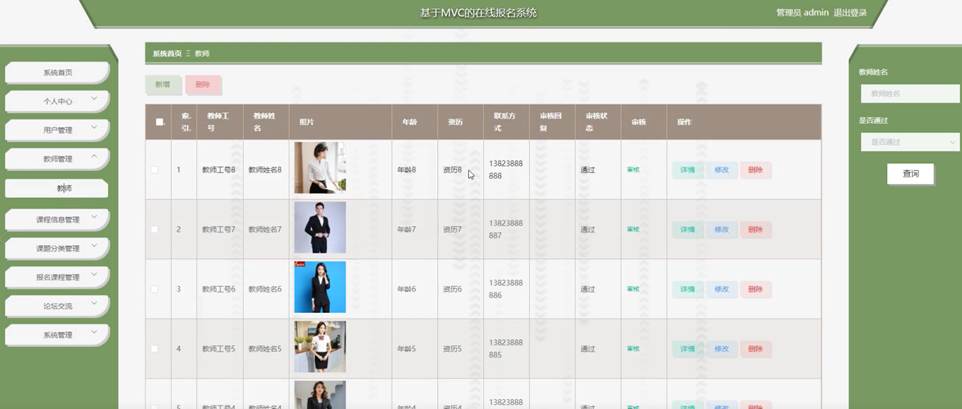Expand the 课题分类管理 menu chevron
The image size is (962, 409).
click(x=94, y=245)
